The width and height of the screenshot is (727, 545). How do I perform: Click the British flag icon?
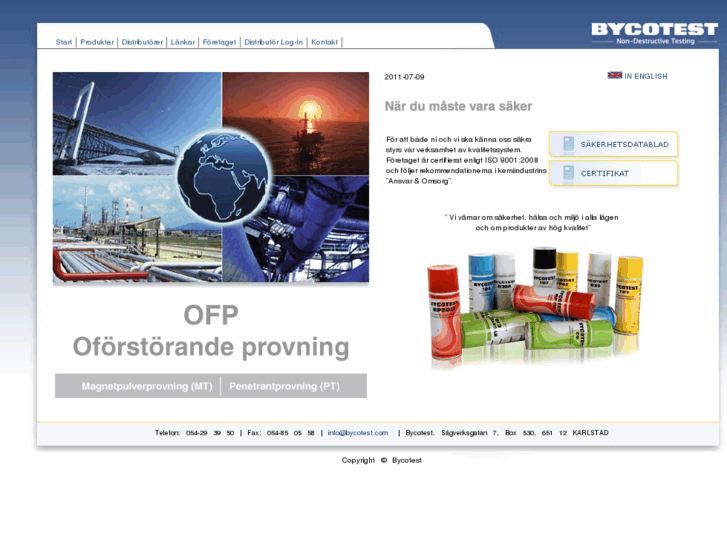pos(615,75)
